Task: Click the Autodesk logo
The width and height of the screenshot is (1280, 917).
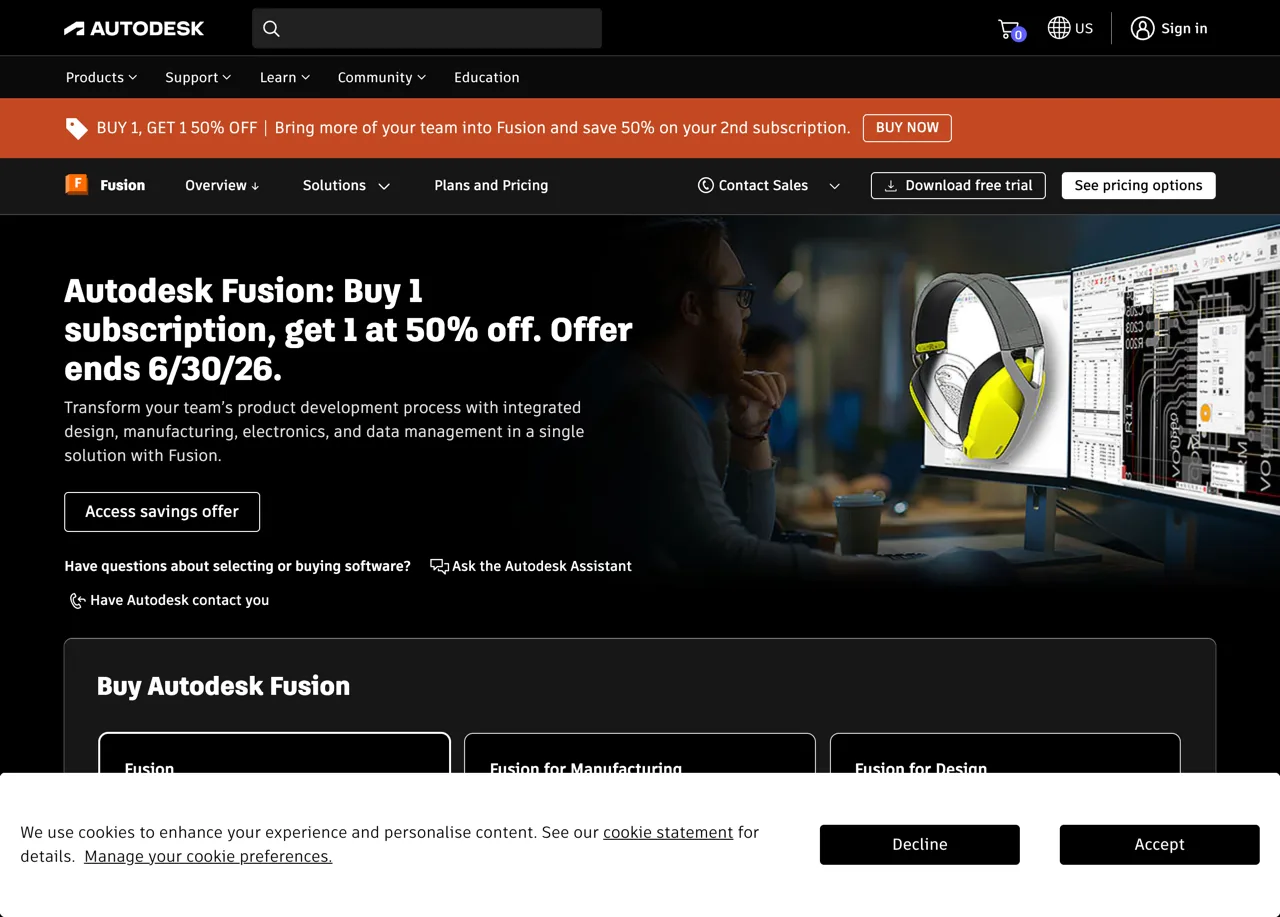Action: pyautogui.click(x=134, y=28)
